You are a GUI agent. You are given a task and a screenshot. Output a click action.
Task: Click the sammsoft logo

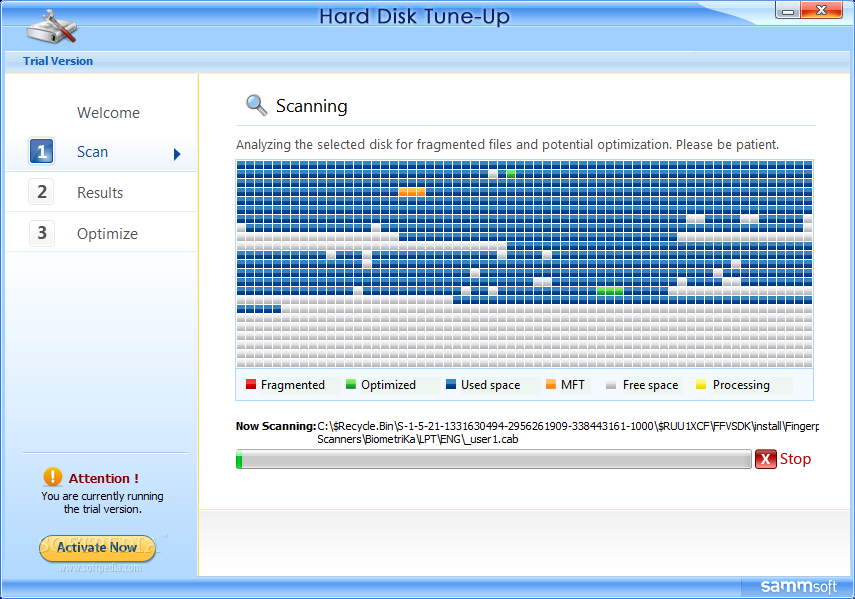click(x=798, y=586)
